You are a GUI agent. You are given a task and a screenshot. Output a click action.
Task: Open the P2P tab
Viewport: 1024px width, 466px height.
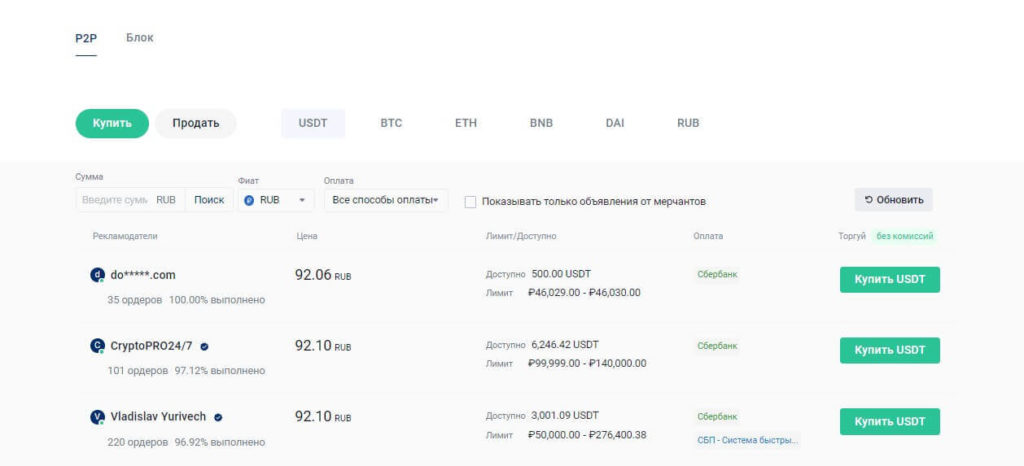86,38
